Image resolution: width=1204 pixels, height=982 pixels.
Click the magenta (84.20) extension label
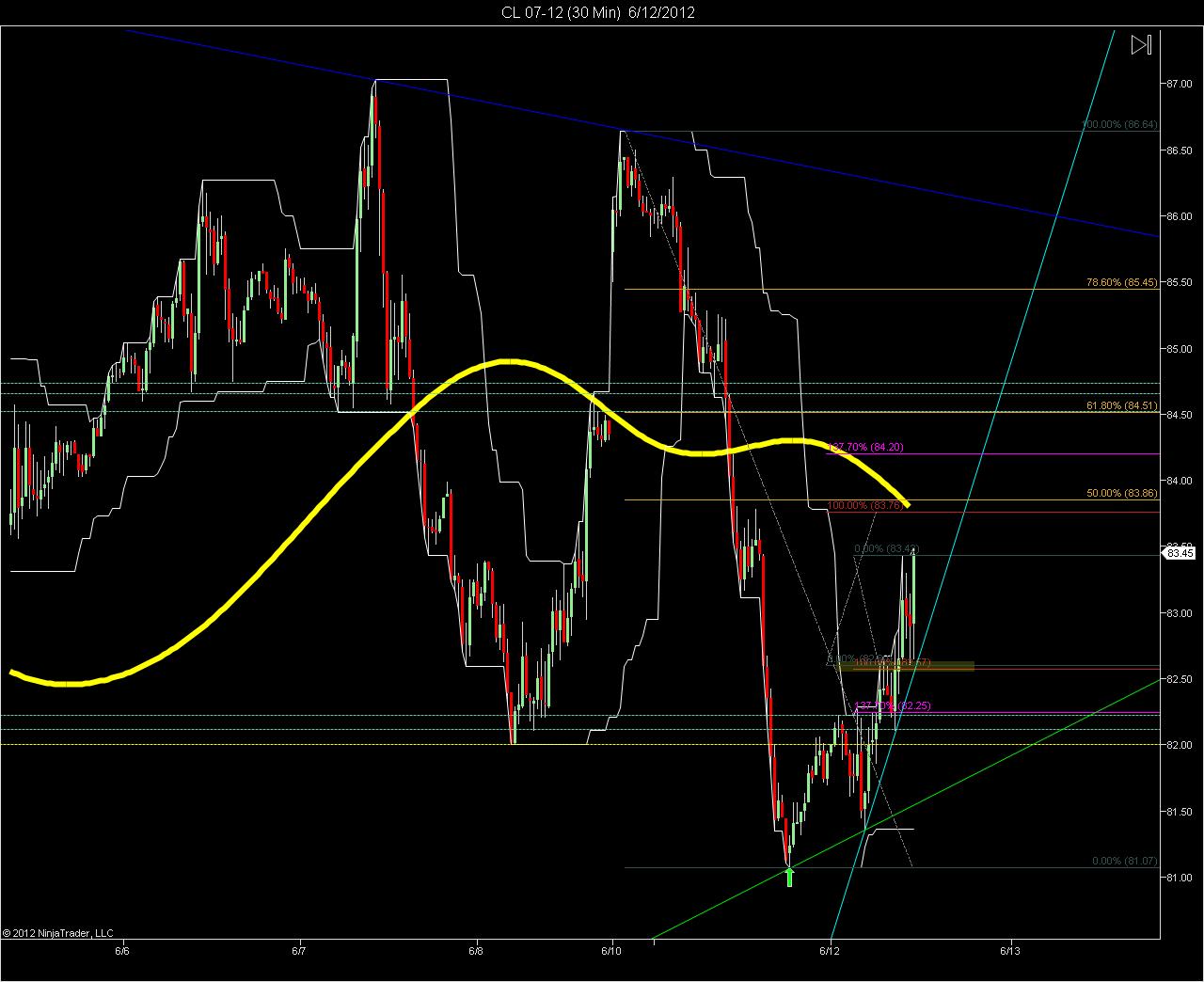point(865,447)
